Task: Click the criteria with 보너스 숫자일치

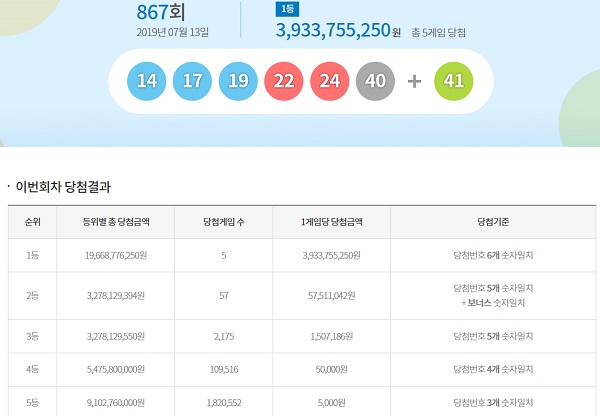Action: pos(493,295)
